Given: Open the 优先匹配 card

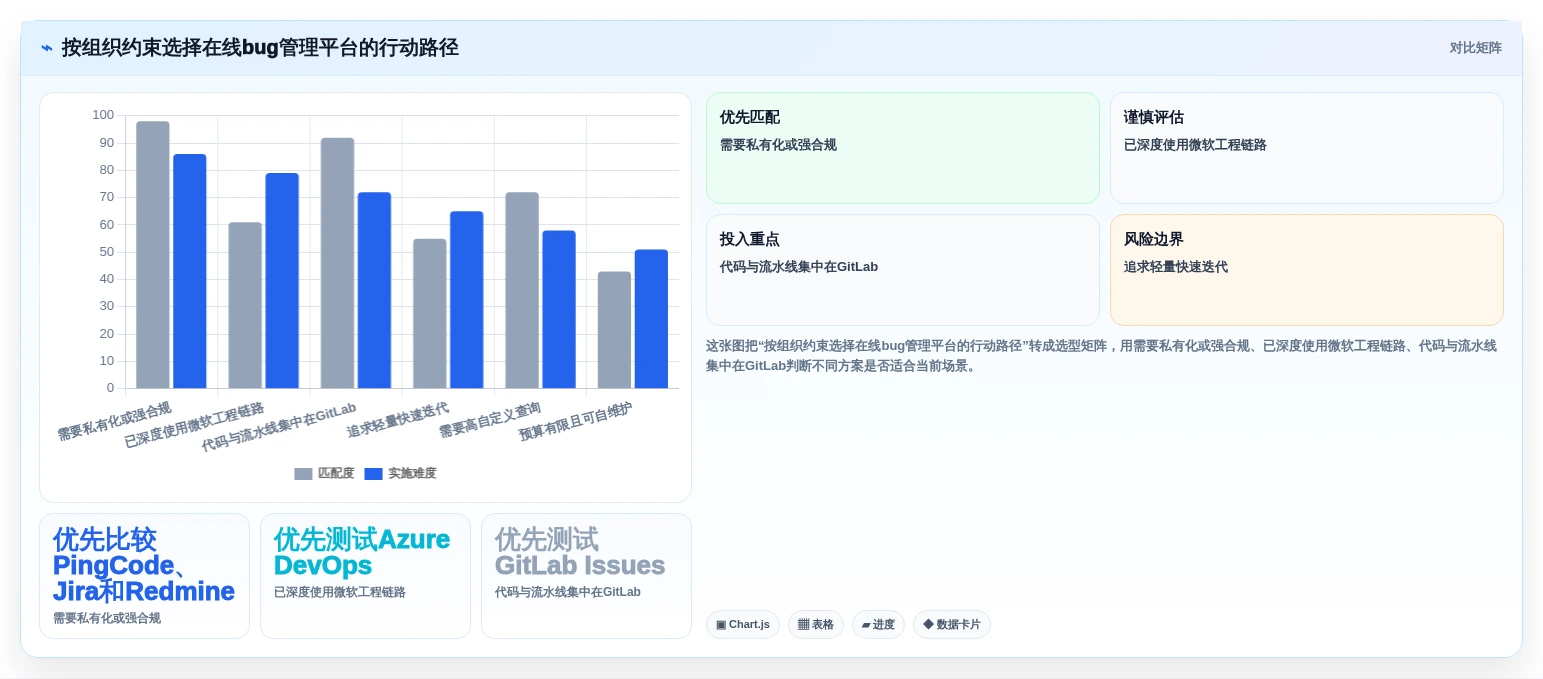Looking at the screenshot, I should pos(902,148).
